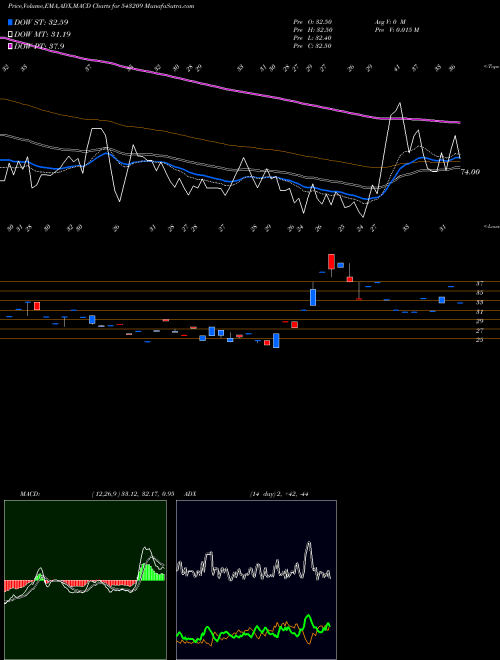Click the DOW MT: 31.19 label
The image size is (500, 660).
click(x=43, y=35)
